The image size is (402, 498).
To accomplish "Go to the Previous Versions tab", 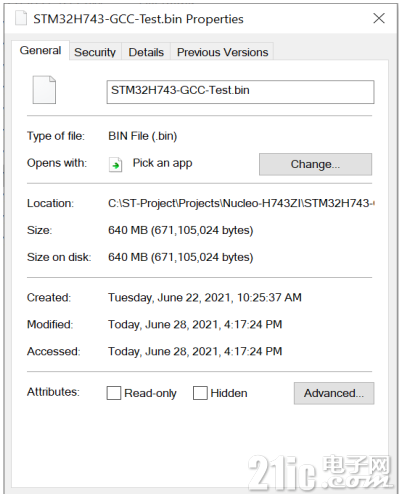I will click(x=222, y=52).
